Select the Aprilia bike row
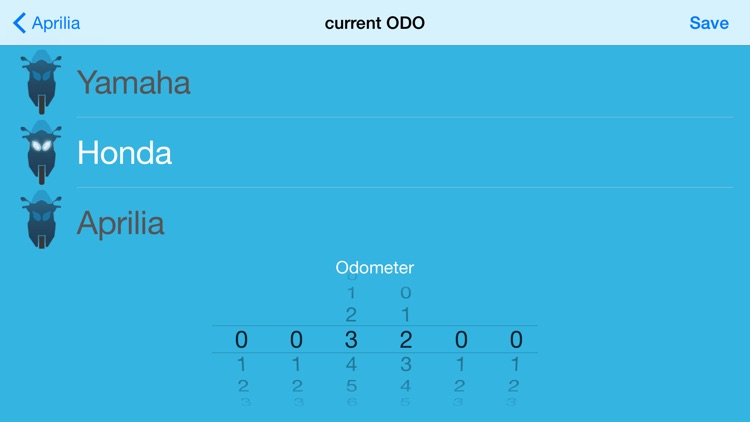 tap(375, 222)
